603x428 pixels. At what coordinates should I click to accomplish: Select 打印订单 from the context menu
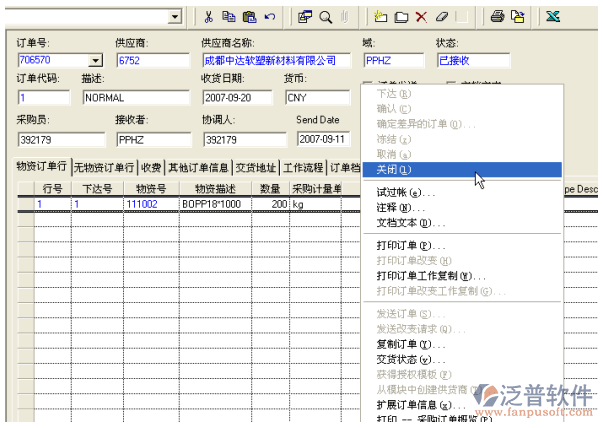click(411, 245)
